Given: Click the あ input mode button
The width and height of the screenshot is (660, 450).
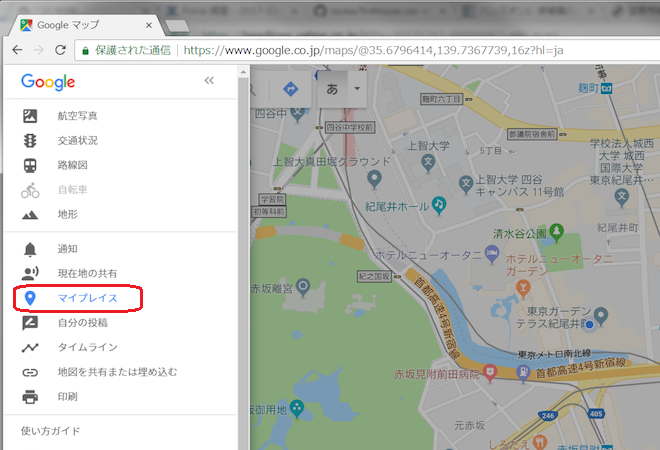Looking at the screenshot, I should click(333, 89).
